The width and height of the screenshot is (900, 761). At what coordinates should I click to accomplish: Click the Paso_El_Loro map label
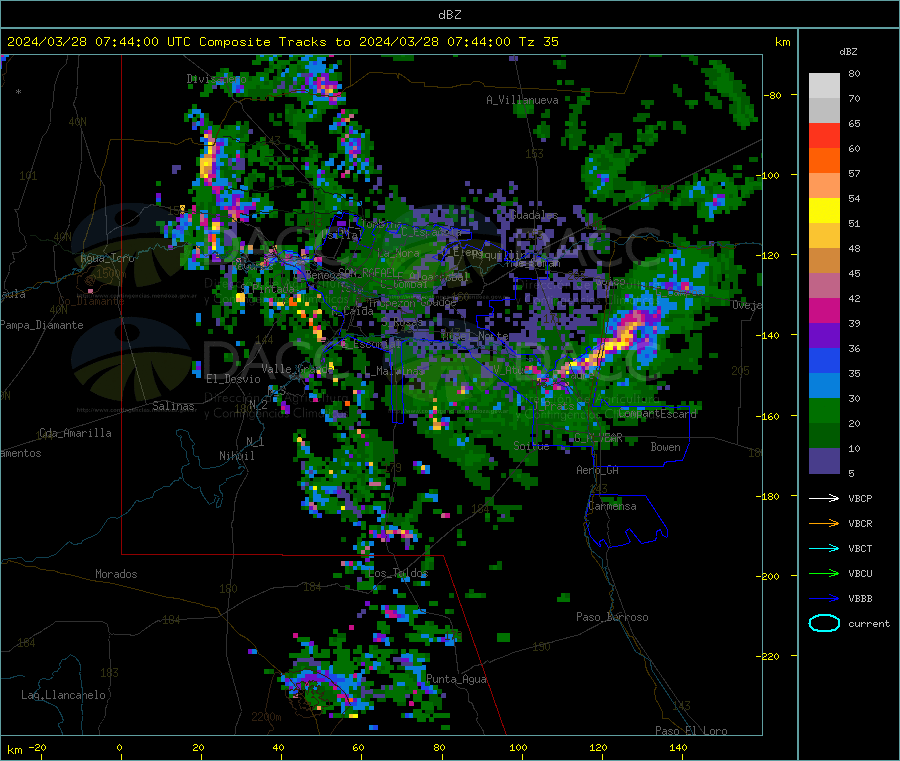[691, 731]
